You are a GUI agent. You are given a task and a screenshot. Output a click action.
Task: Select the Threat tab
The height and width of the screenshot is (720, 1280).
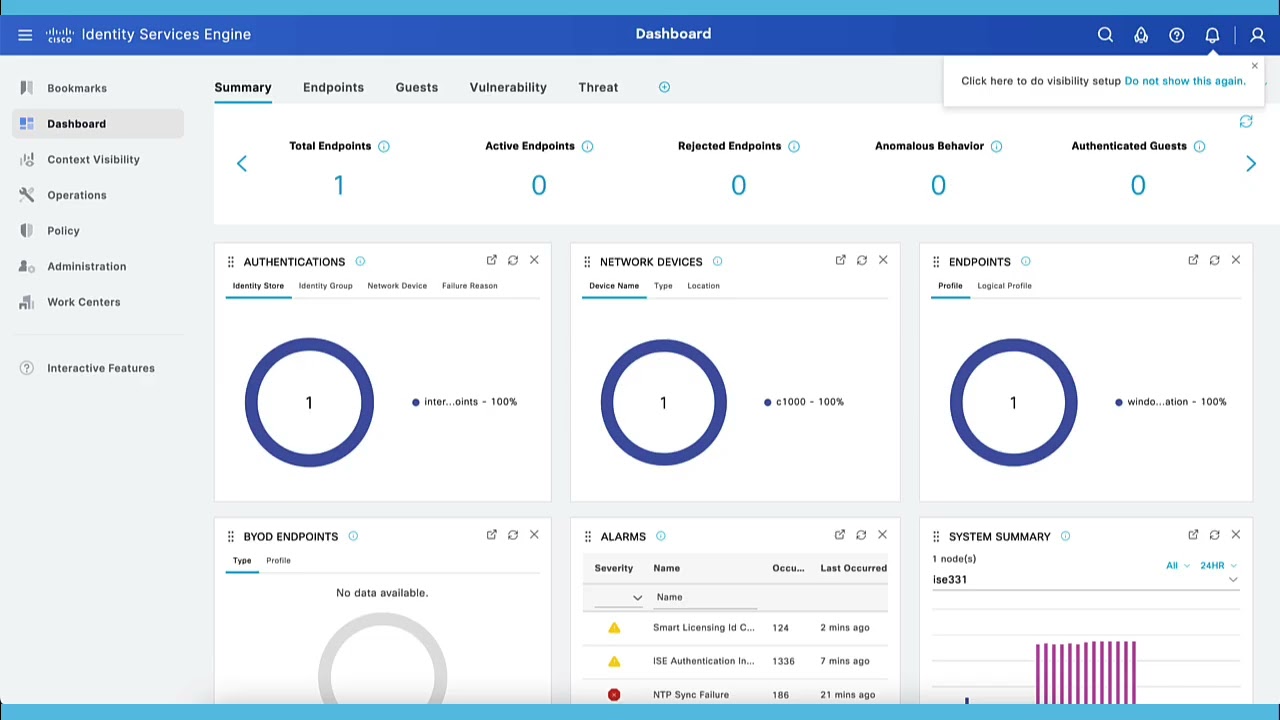[598, 87]
